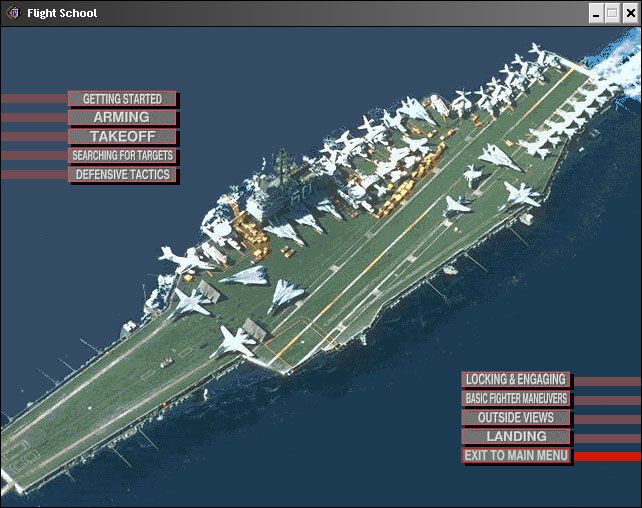Select the Arming lesson
The image size is (642, 508).
click(x=122, y=117)
